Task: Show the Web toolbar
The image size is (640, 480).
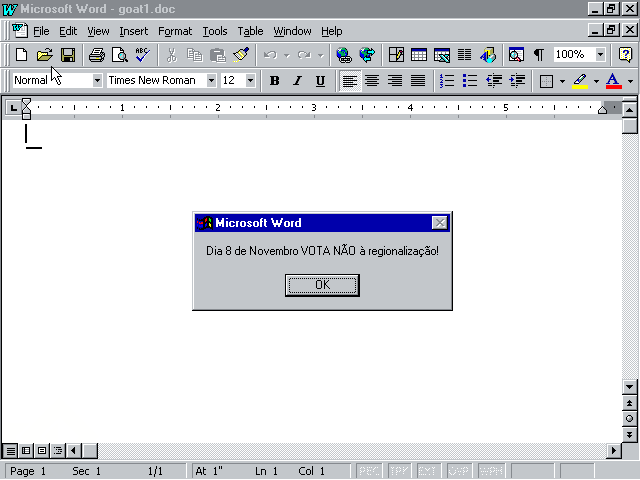Action: (x=367, y=55)
